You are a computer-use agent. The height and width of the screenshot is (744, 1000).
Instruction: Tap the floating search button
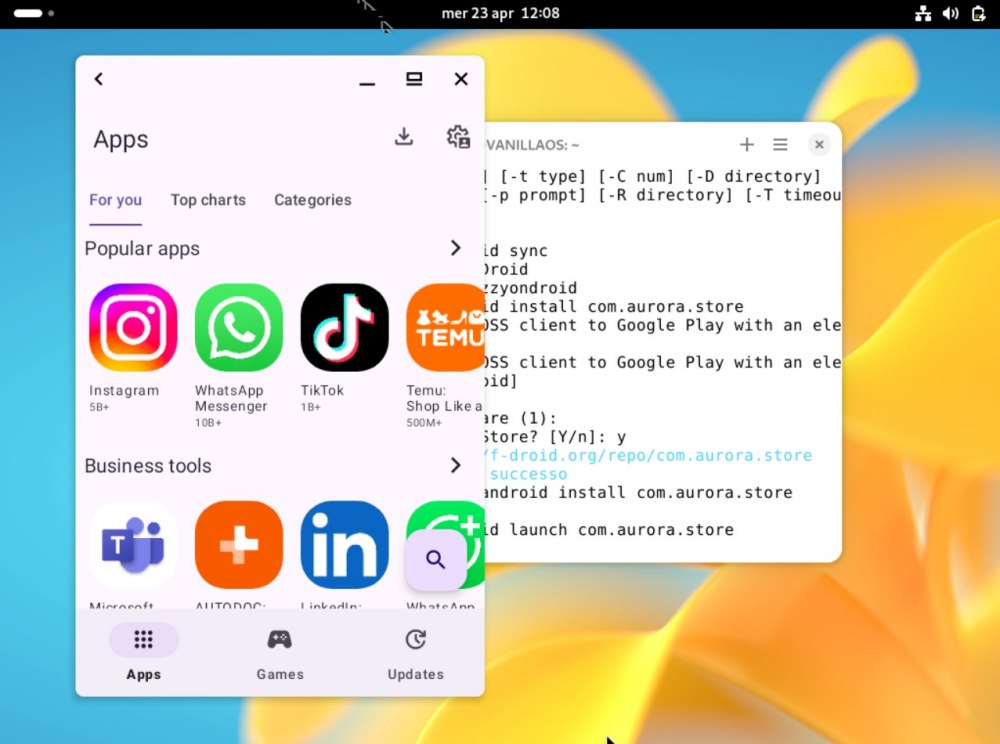(x=436, y=560)
